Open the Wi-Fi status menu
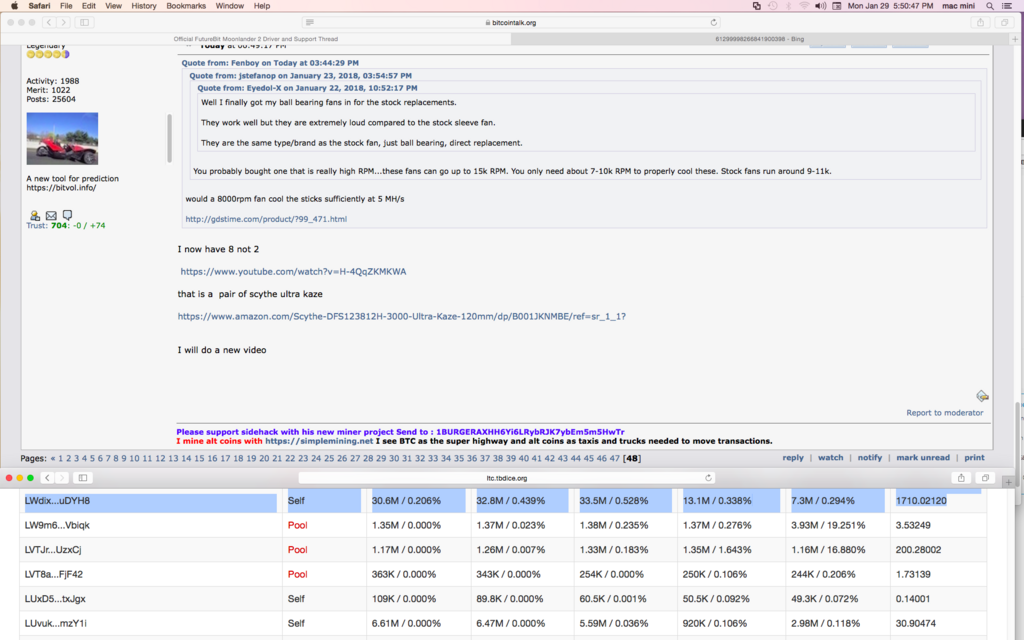 tap(804, 6)
